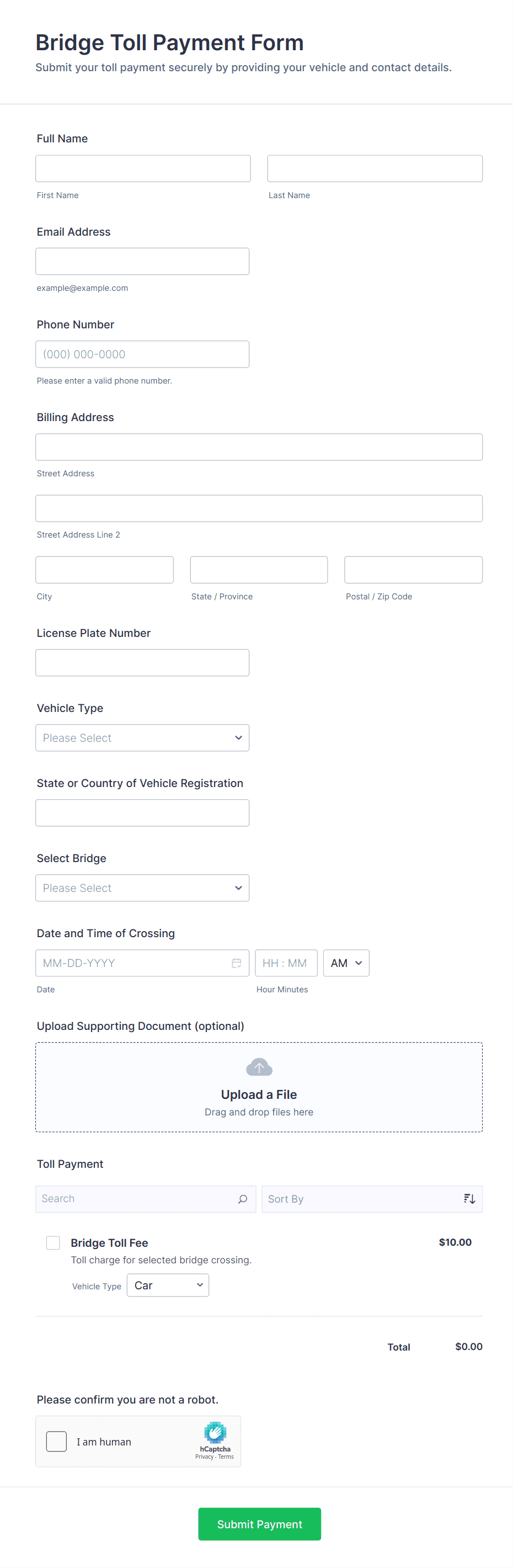Viewport: 513px width, 1568px height.
Task: Tick the Bridge Toll Fee checkbox
Action: [x=53, y=1242]
